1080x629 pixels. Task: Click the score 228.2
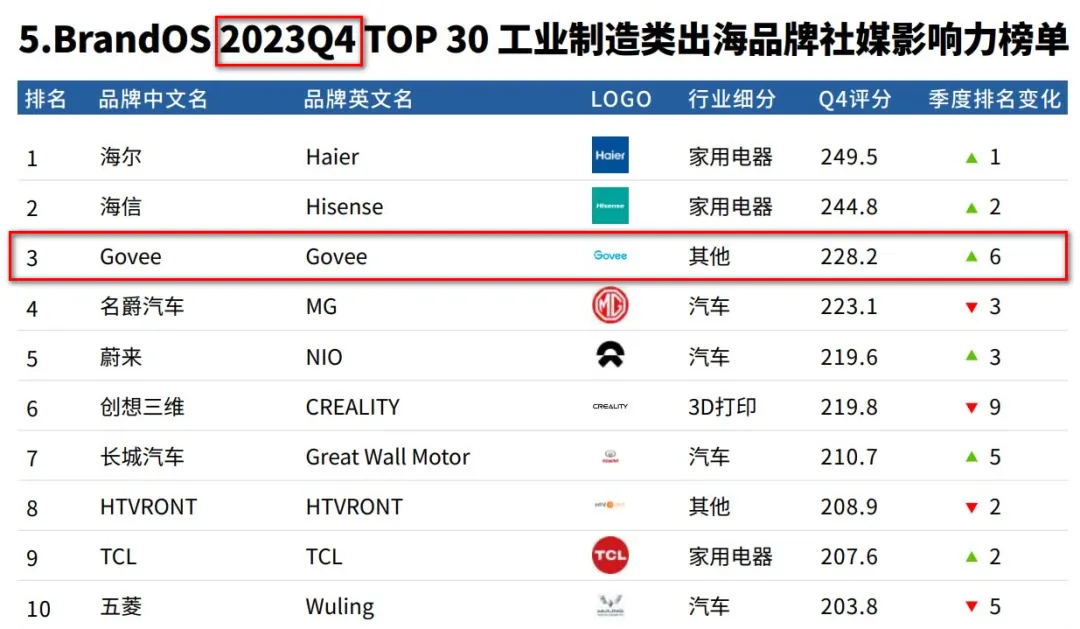[x=849, y=257]
